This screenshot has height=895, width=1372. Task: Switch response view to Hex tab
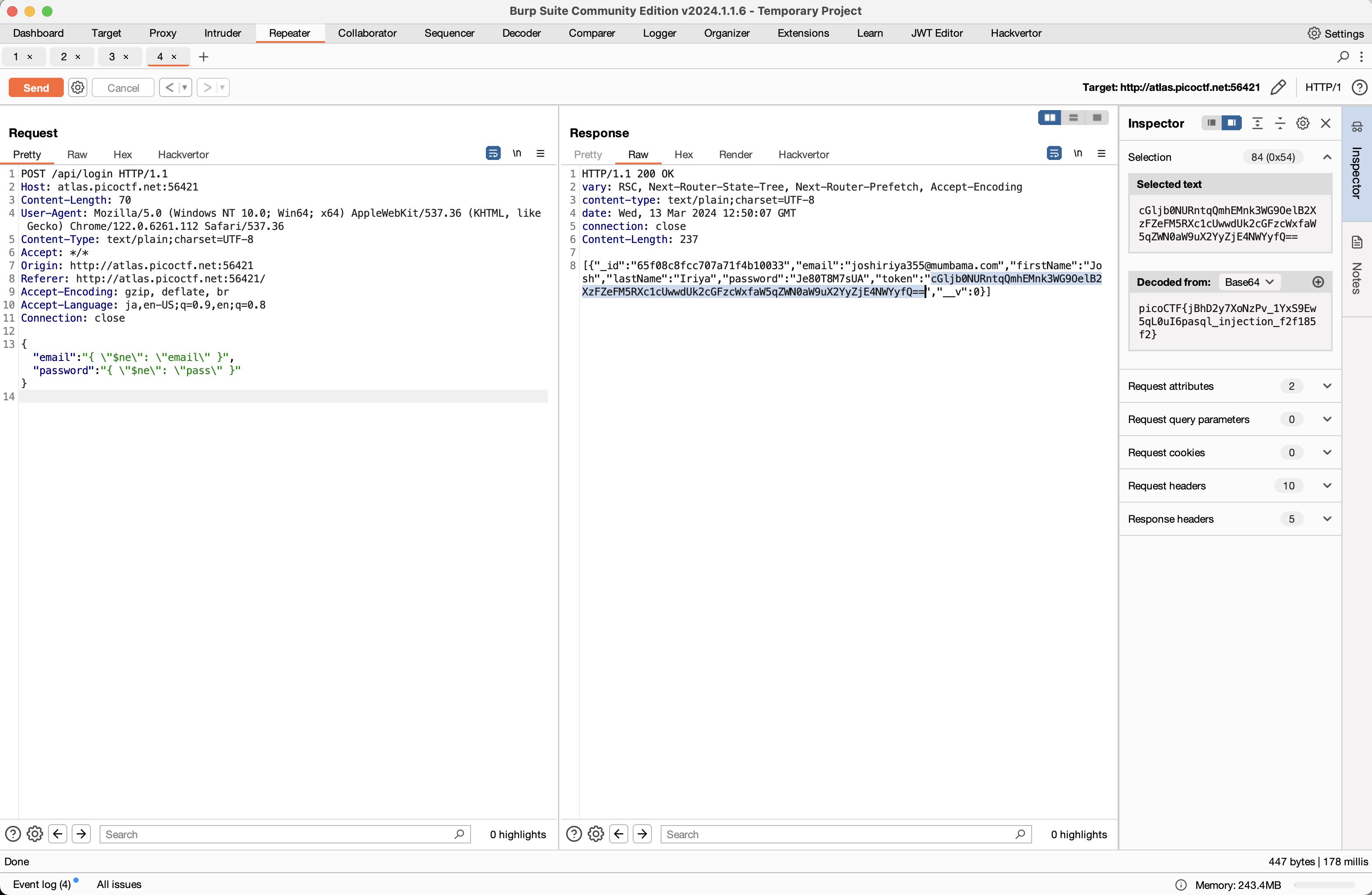[683, 155]
